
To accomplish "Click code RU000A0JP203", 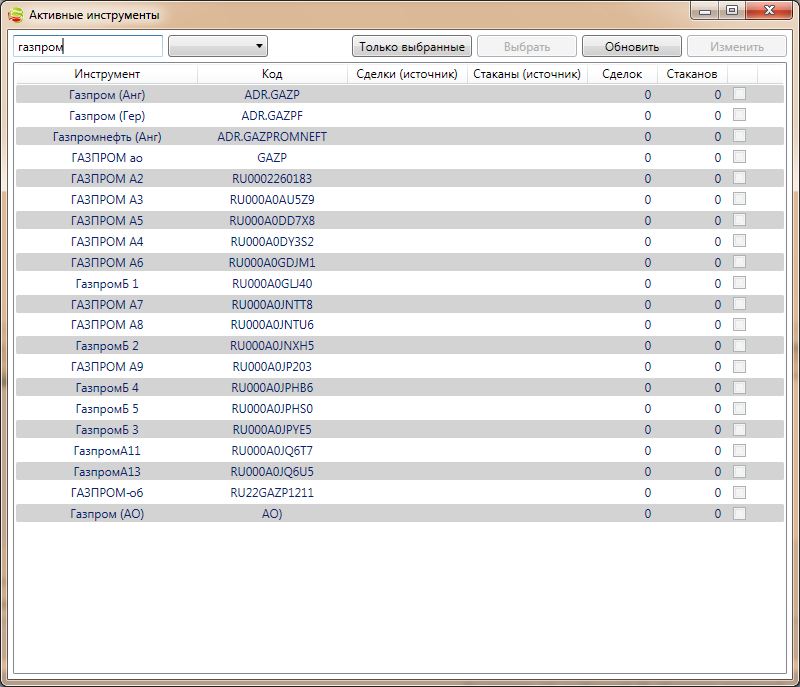I will (x=272, y=367).
